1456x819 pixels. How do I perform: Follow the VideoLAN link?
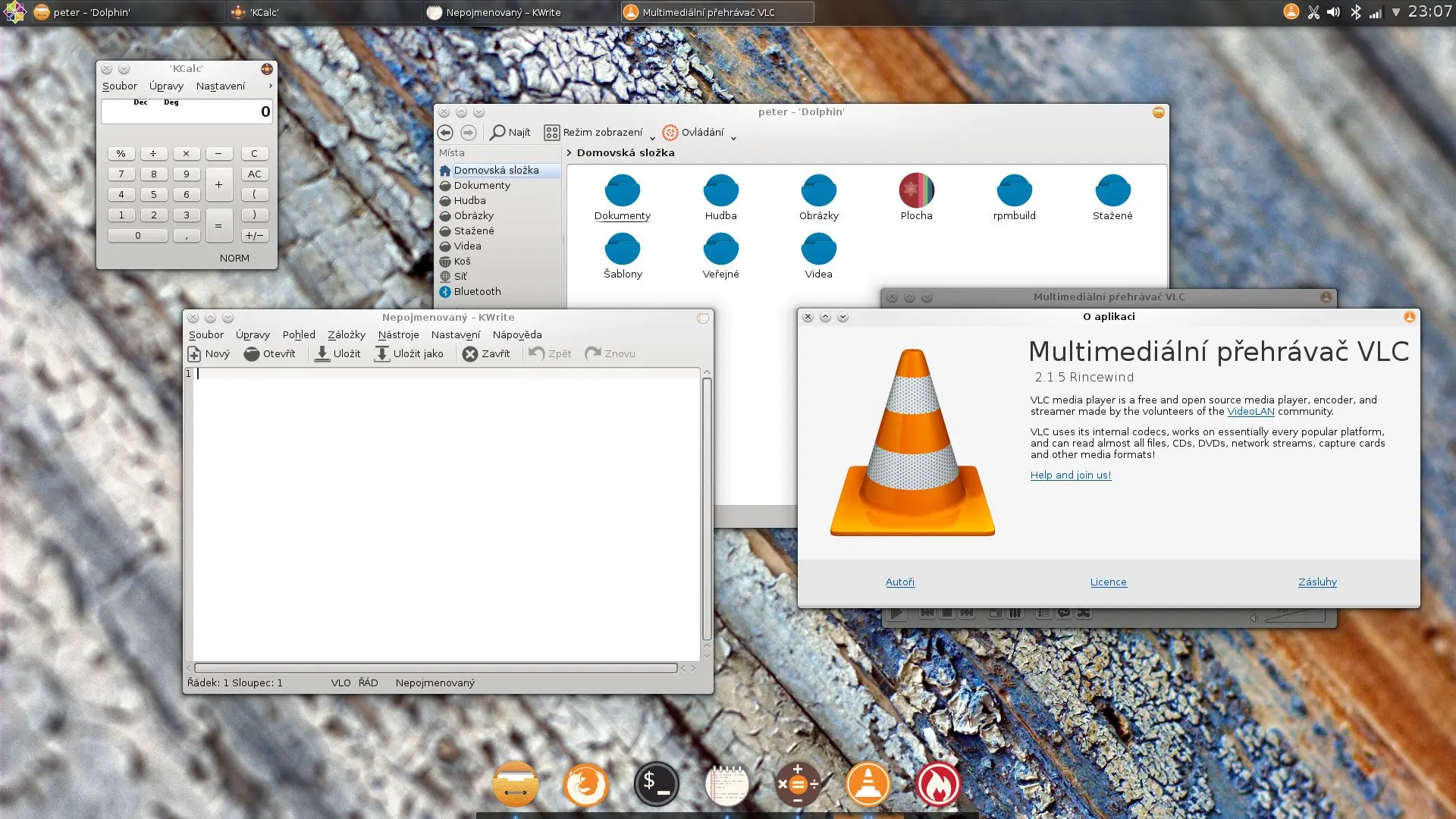pos(1250,412)
